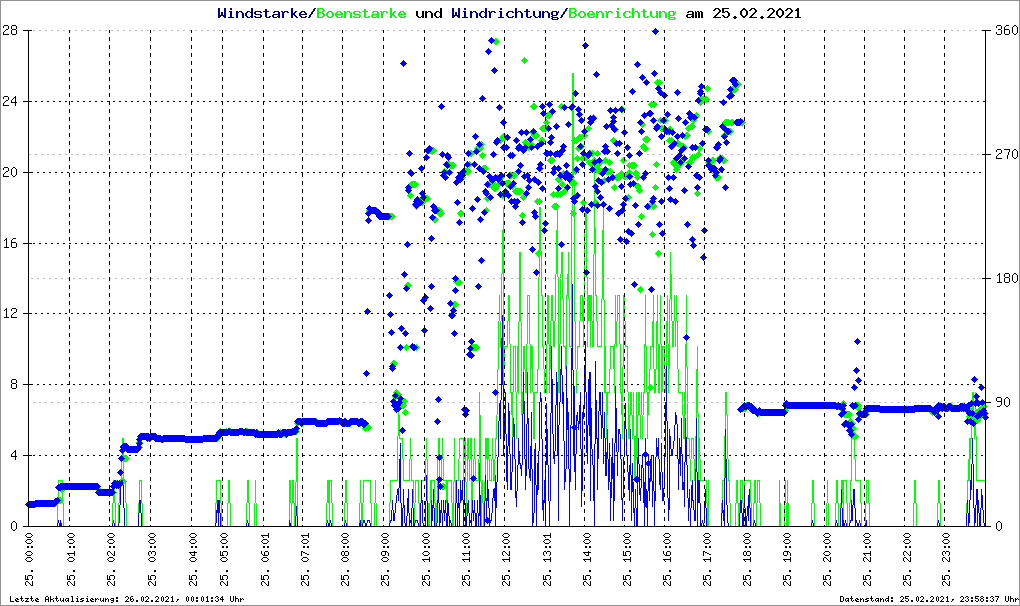The image size is (1020, 606).
Task: Click the 360 degree label on right axis
Action: [x=1005, y=30]
